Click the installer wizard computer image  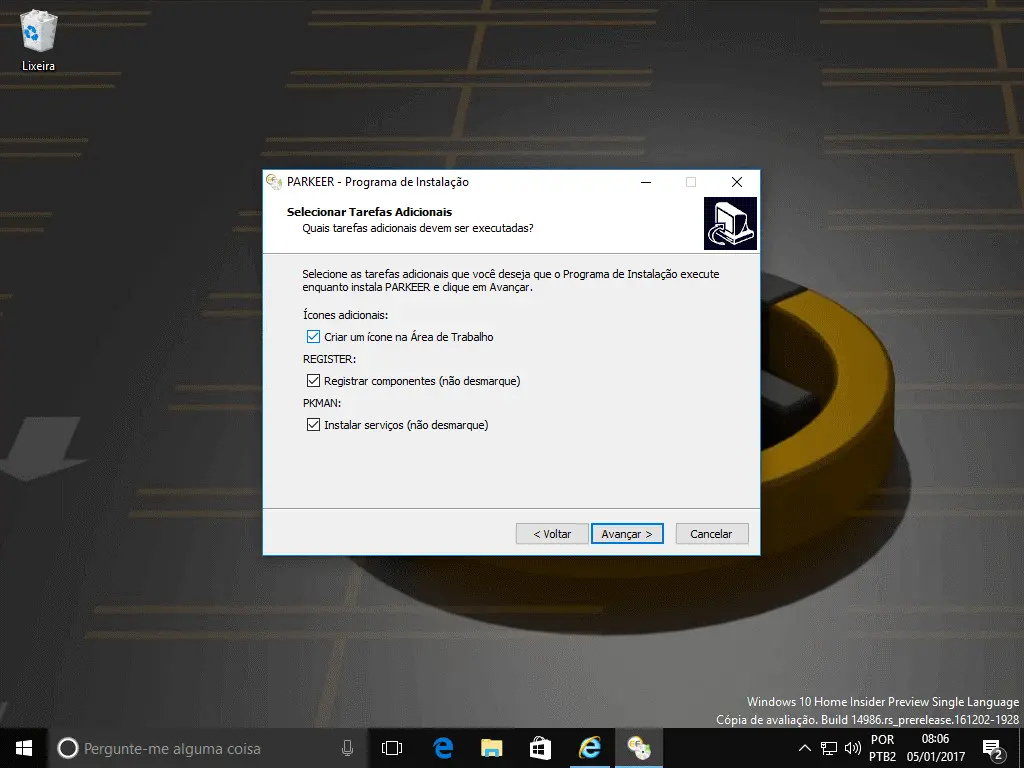pos(730,223)
